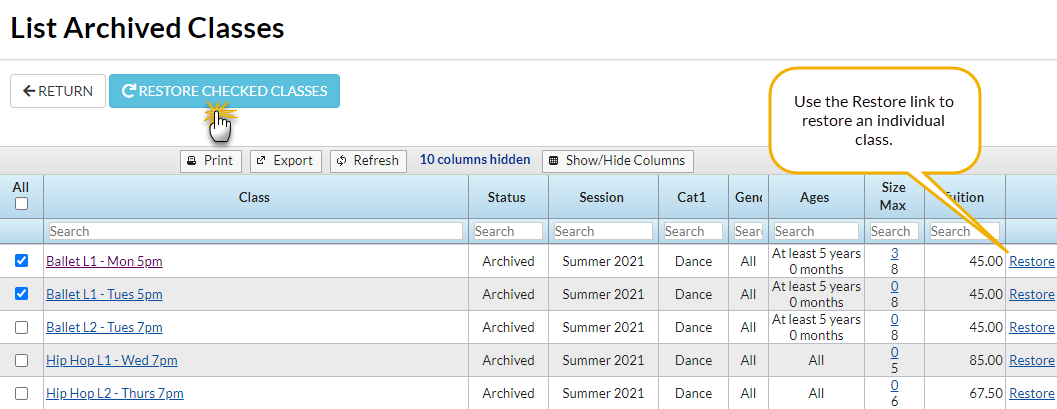Viewport: 1057px width, 409px height.
Task: Refresh the archived classes grid
Action: pyautogui.click(x=367, y=160)
